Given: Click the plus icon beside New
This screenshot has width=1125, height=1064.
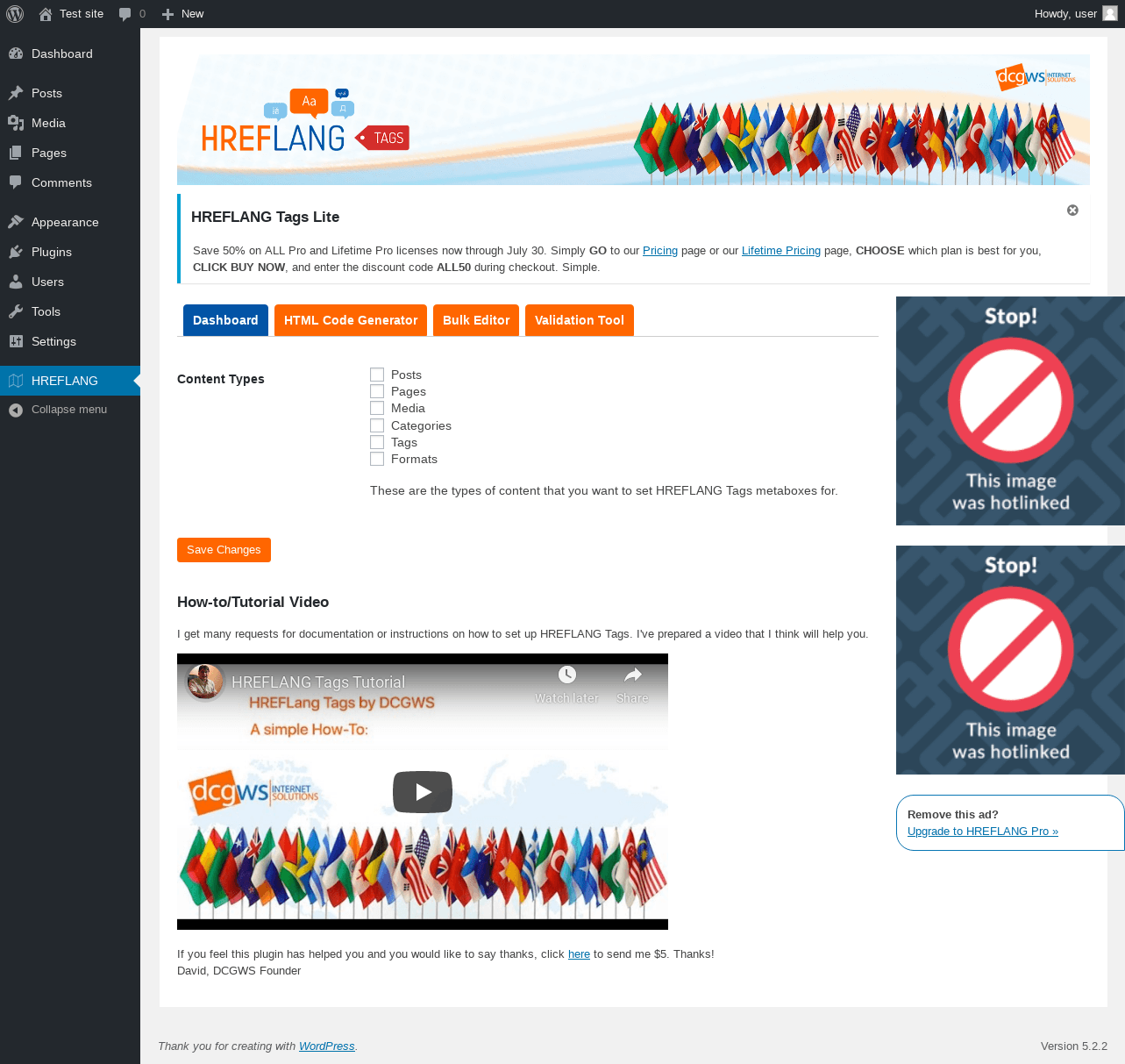Looking at the screenshot, I should tap(168, 14).
